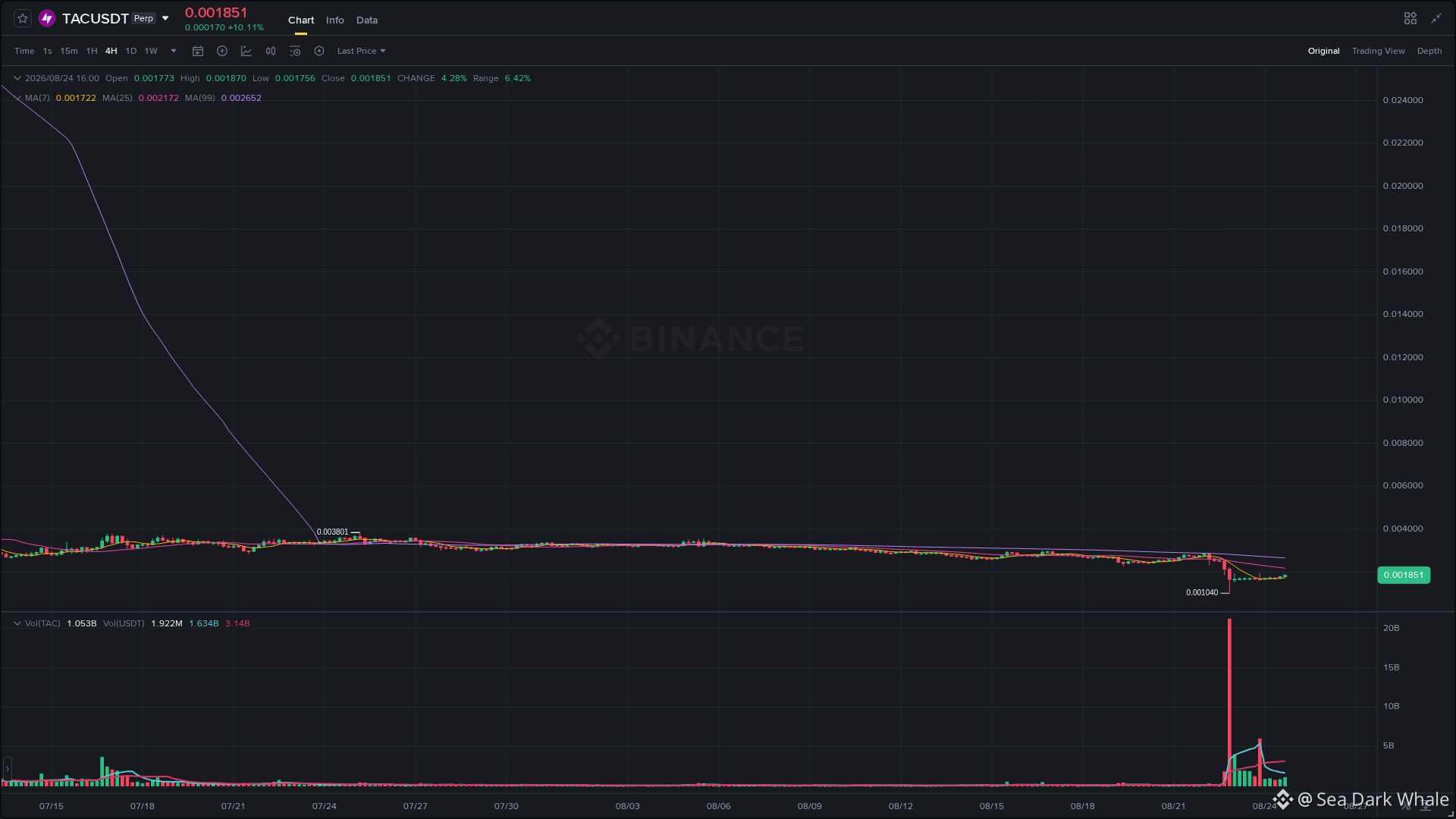Click the 0.003801 high price marker
This screenshot has width=1456, height=819.
tap(333, 532)
